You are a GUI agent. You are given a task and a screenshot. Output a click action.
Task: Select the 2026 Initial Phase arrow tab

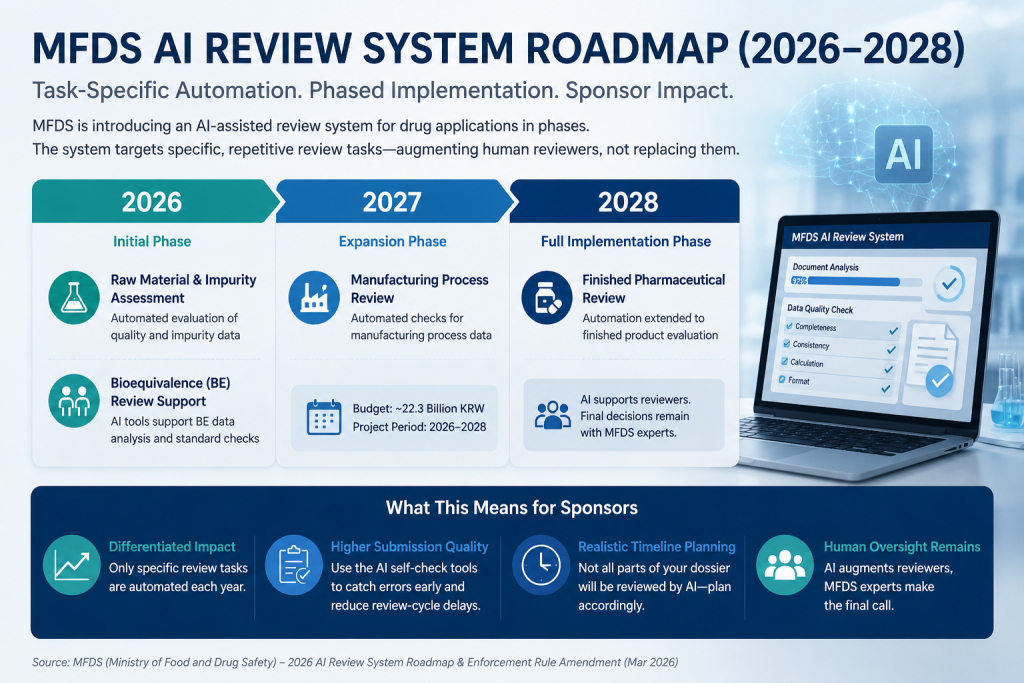click(x=155, y=201)
